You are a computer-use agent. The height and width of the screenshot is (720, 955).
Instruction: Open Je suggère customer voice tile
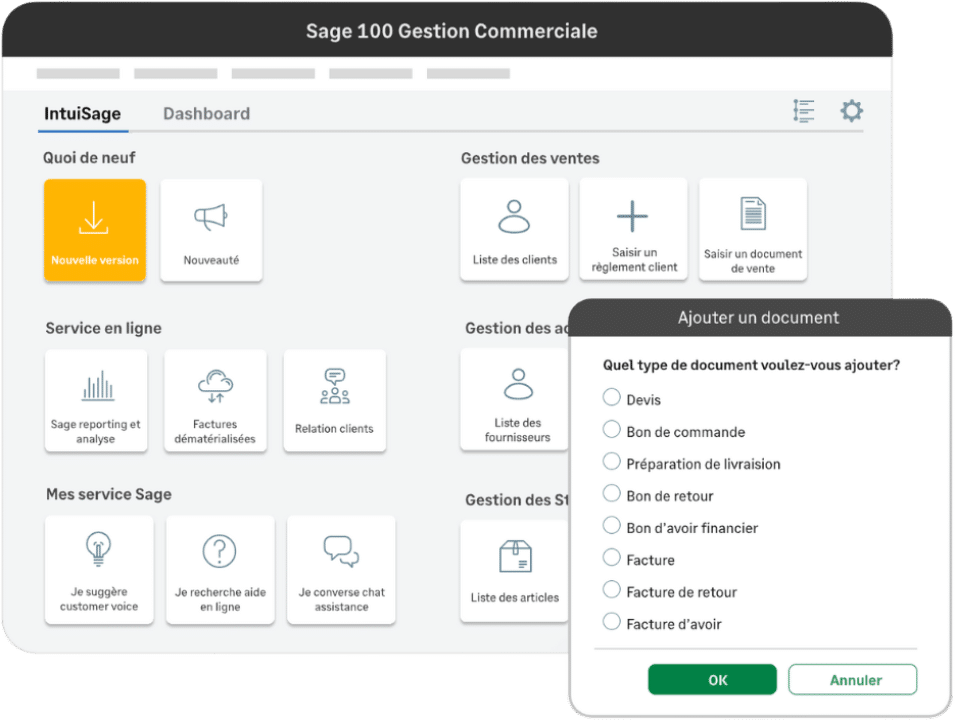tap(99, 570)
